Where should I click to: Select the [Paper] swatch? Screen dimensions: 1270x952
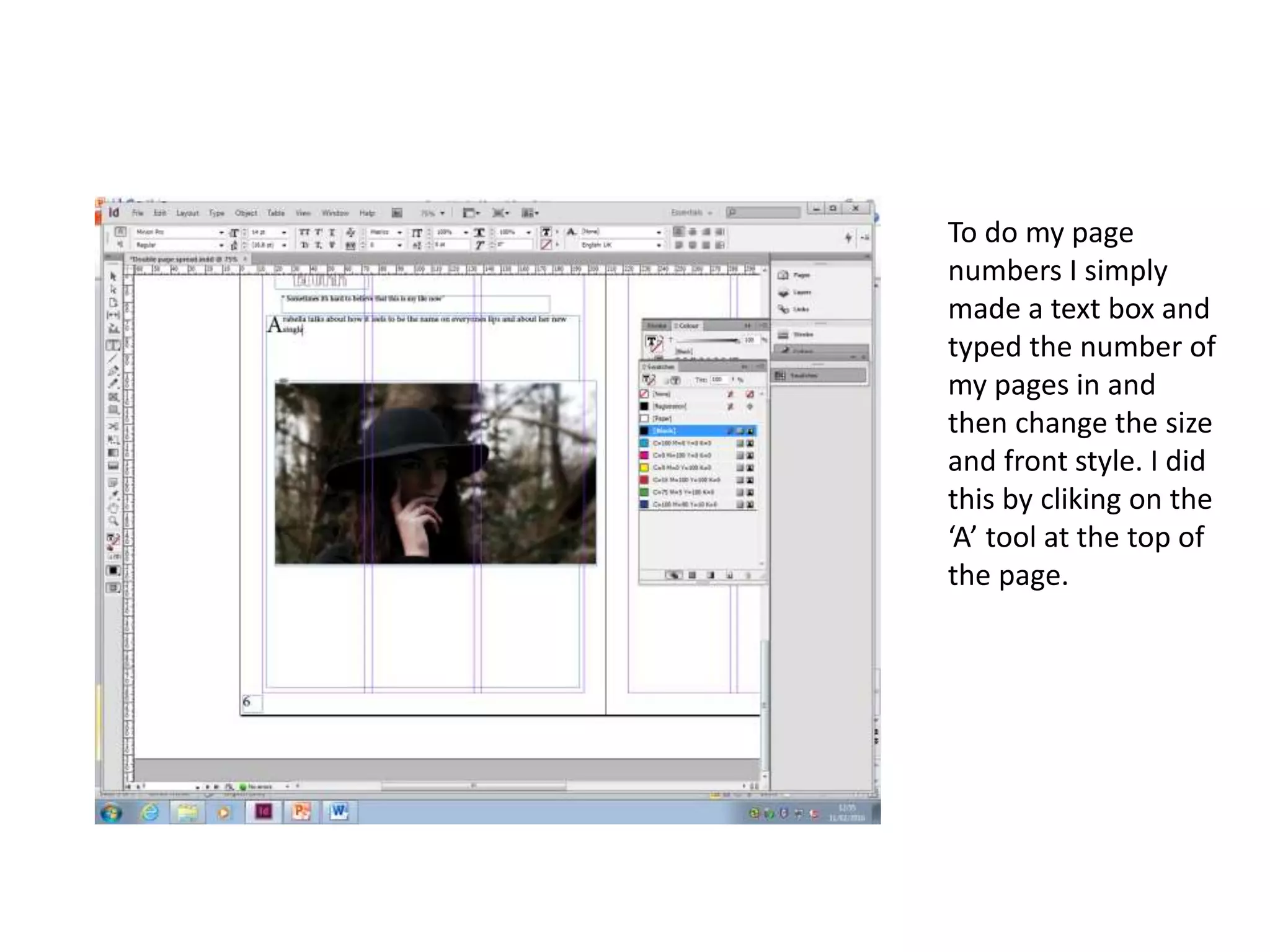(x=698, y=418)
